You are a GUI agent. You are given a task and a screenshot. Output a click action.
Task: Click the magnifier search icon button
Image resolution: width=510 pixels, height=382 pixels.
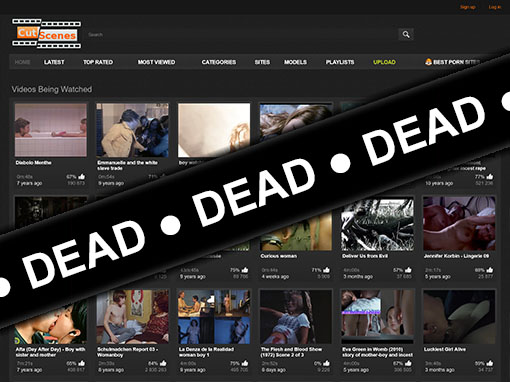(x=406, y=34)
